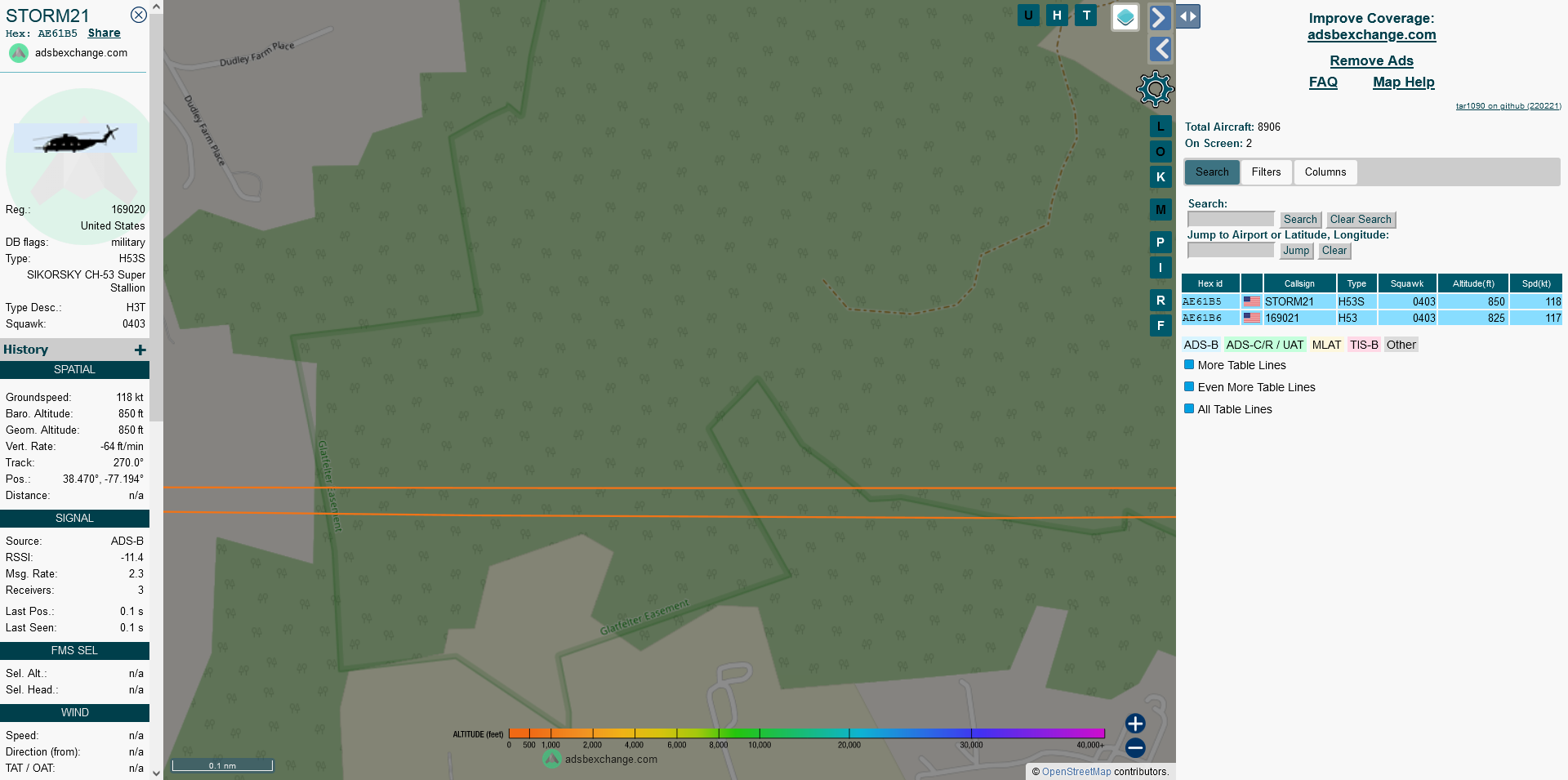This screenshot has width=1568, height=780.
Task: Click the Jump button
Action: click(1296, 251)
